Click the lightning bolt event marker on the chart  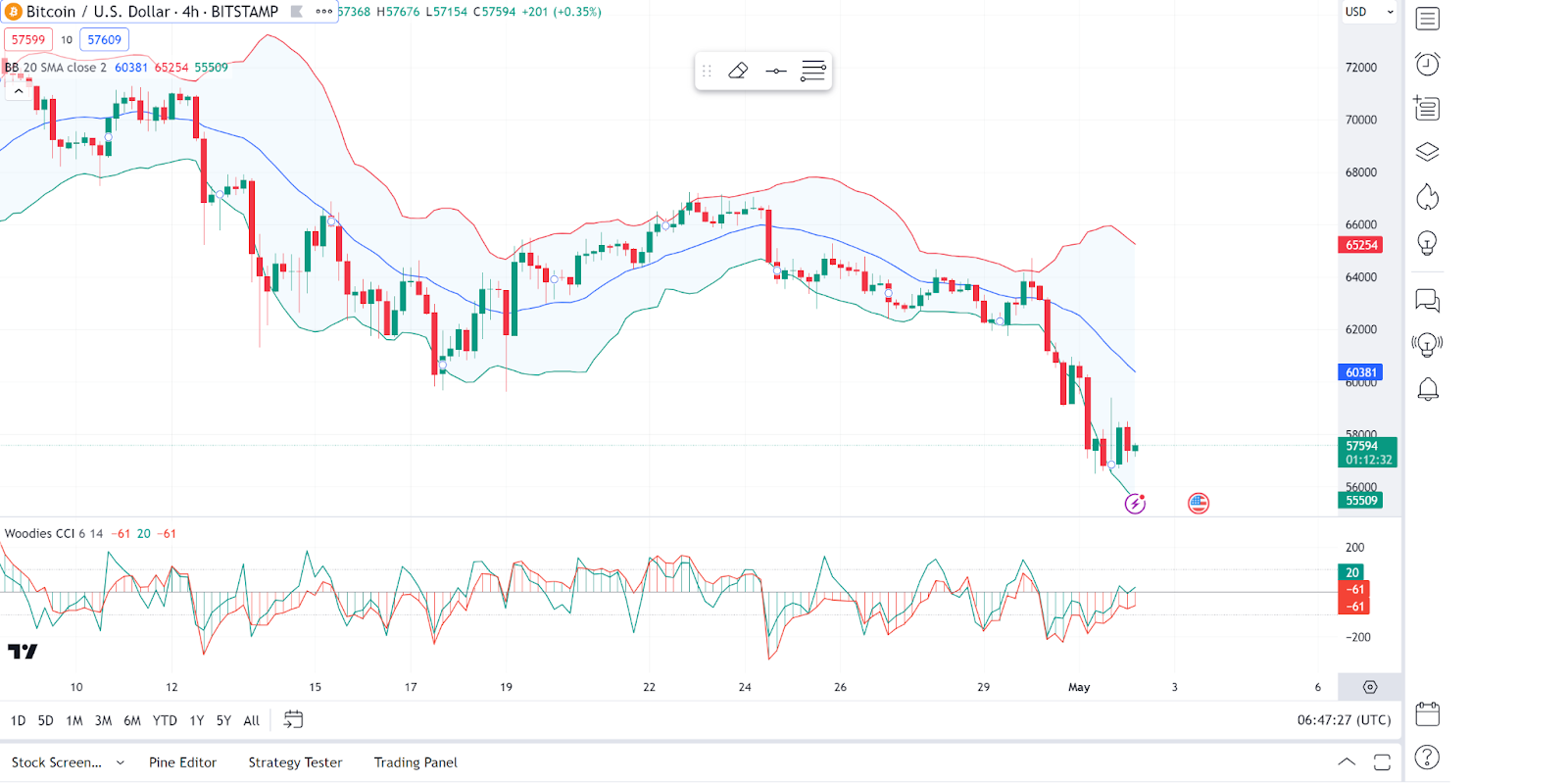[1135, 504]
